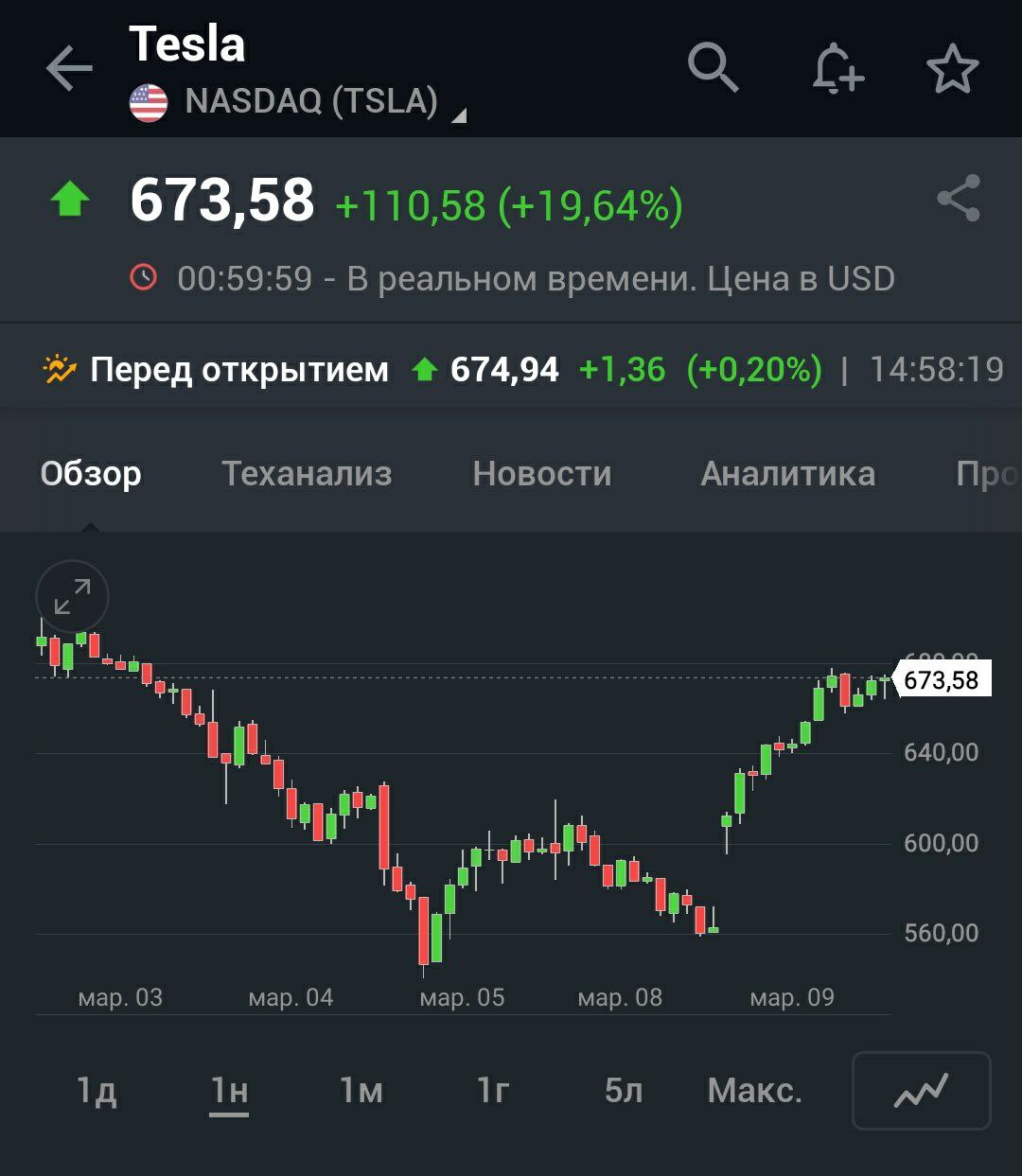This screenshot has height=1176, width=1022.
Task: Tap the share icon
Action: [958, 199]
